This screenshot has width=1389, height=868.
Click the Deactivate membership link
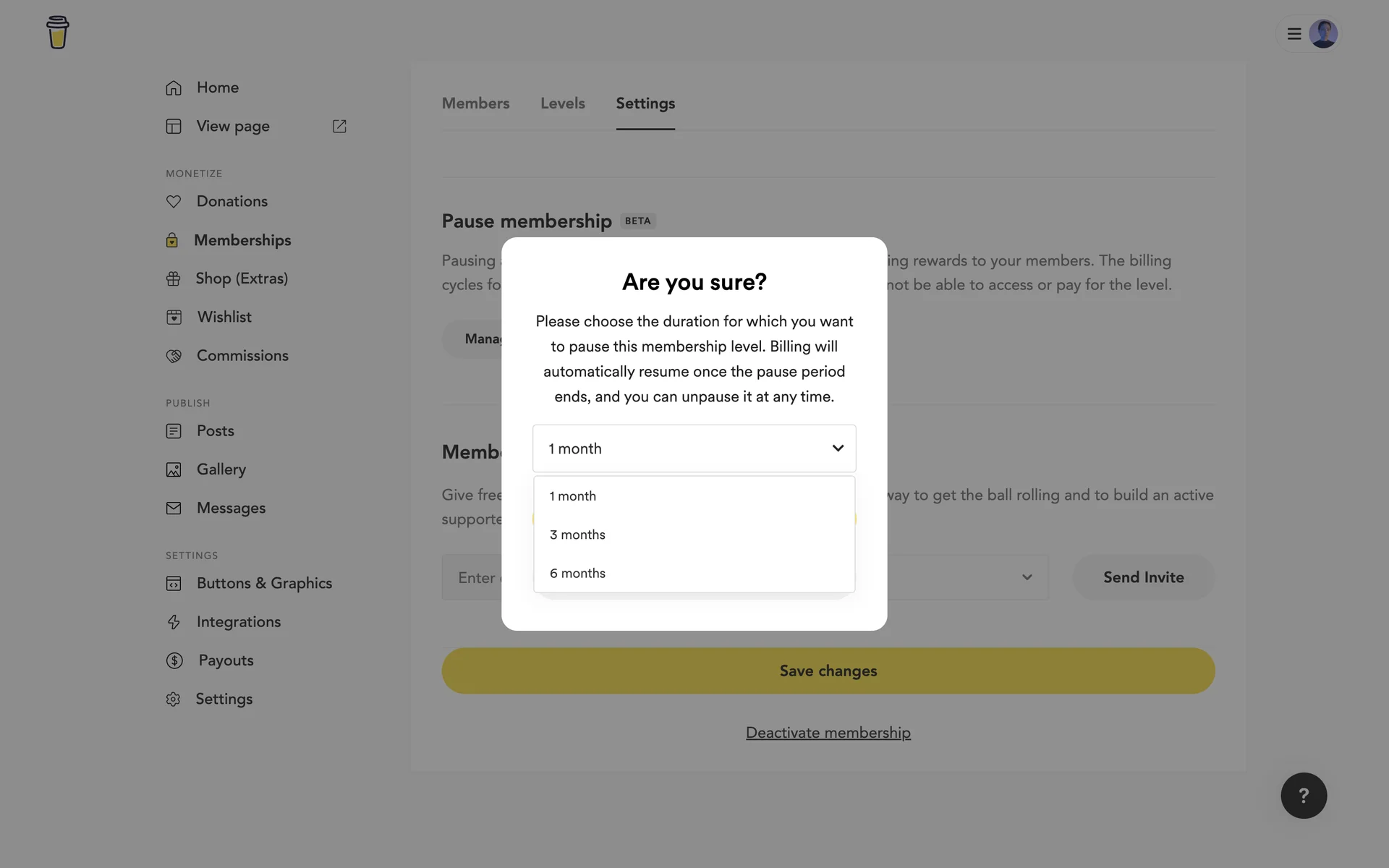point(828,733)
